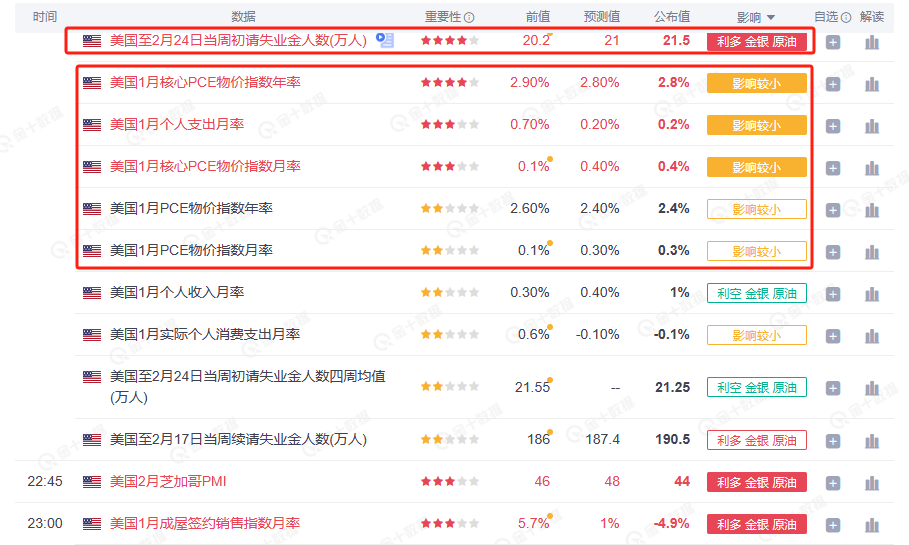
Task: Click the 重要性 column header
Action: pyautogui.click(x=443, y=17)
